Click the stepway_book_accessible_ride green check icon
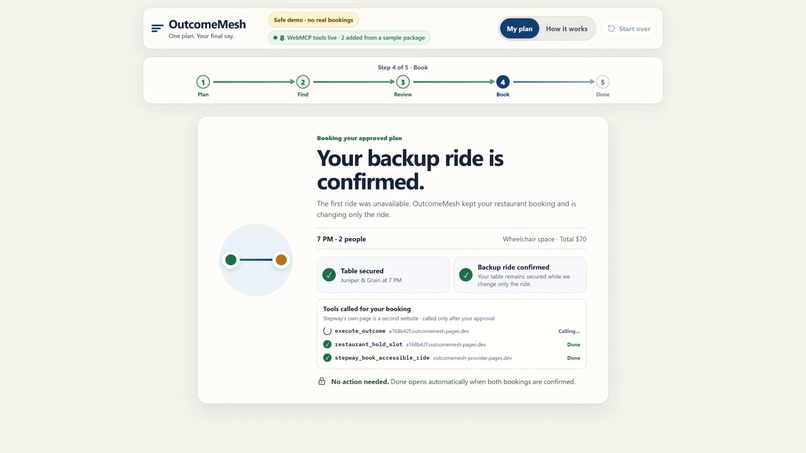 [x=327, y=358]
